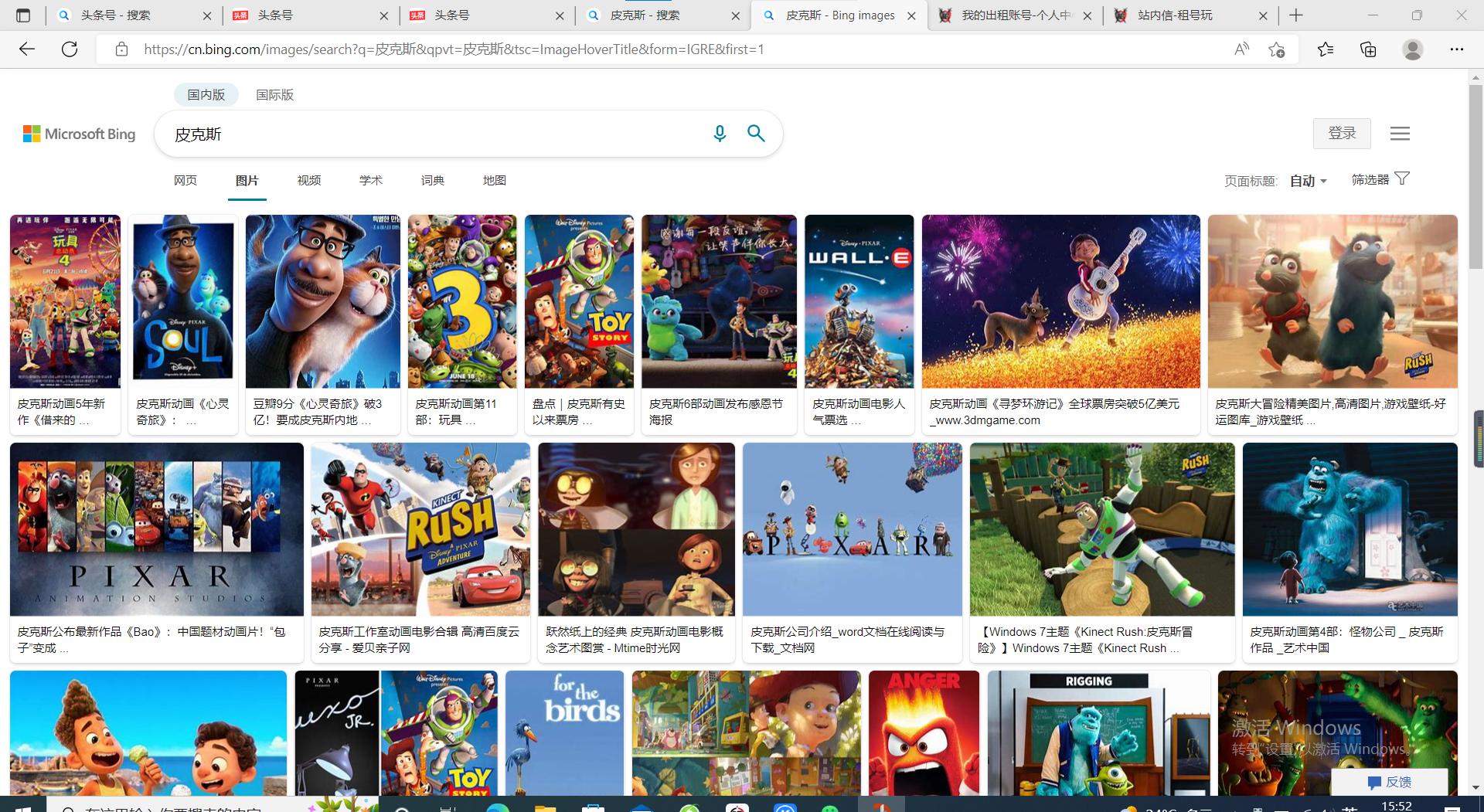Click the 反馈 feedback button
The width and height of the screenshot is (1484, 812).
1389,782
